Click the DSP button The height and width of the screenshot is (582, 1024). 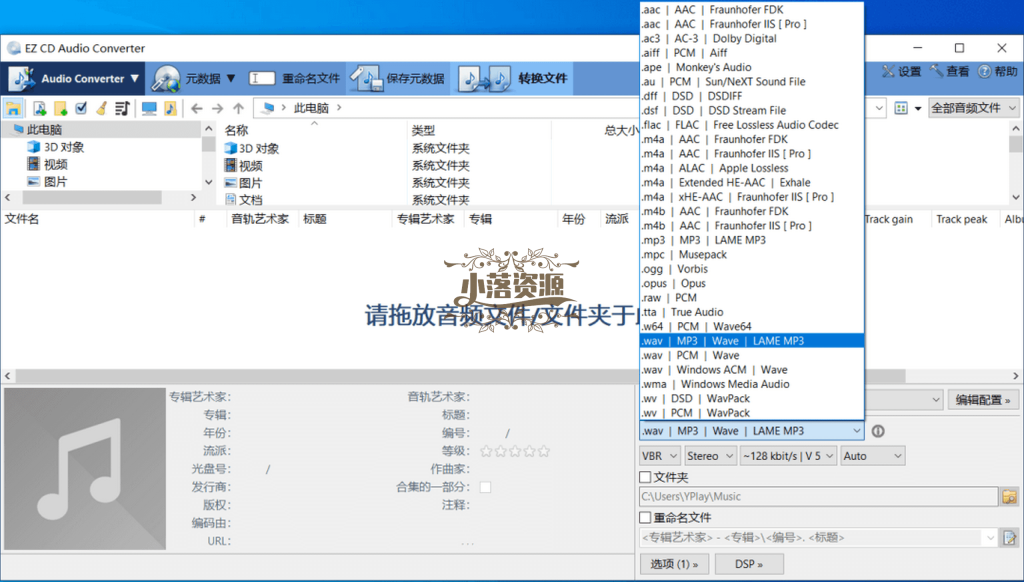click(749, 564)
